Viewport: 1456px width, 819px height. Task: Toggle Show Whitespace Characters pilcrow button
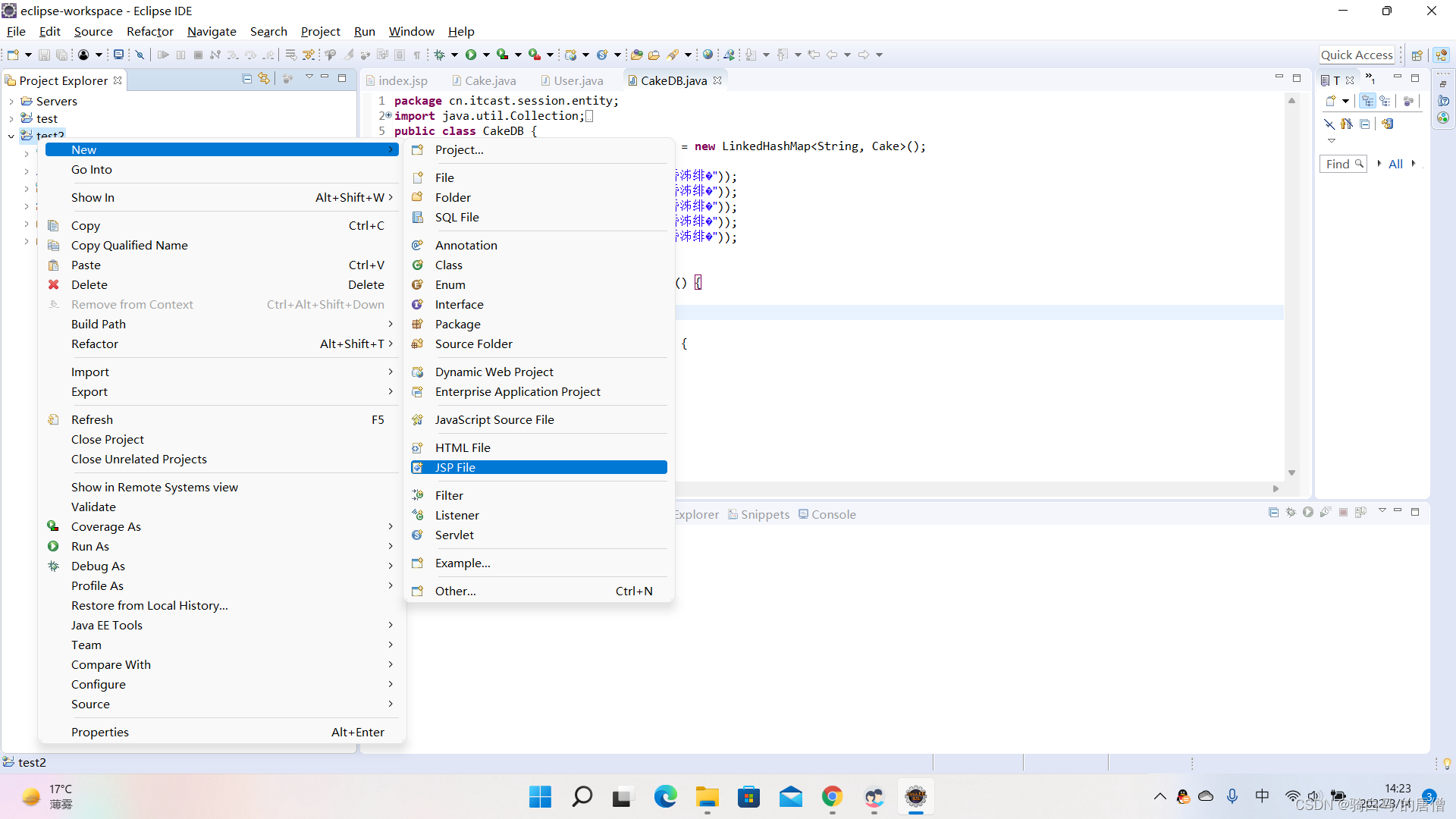click(x=416, y=55)
